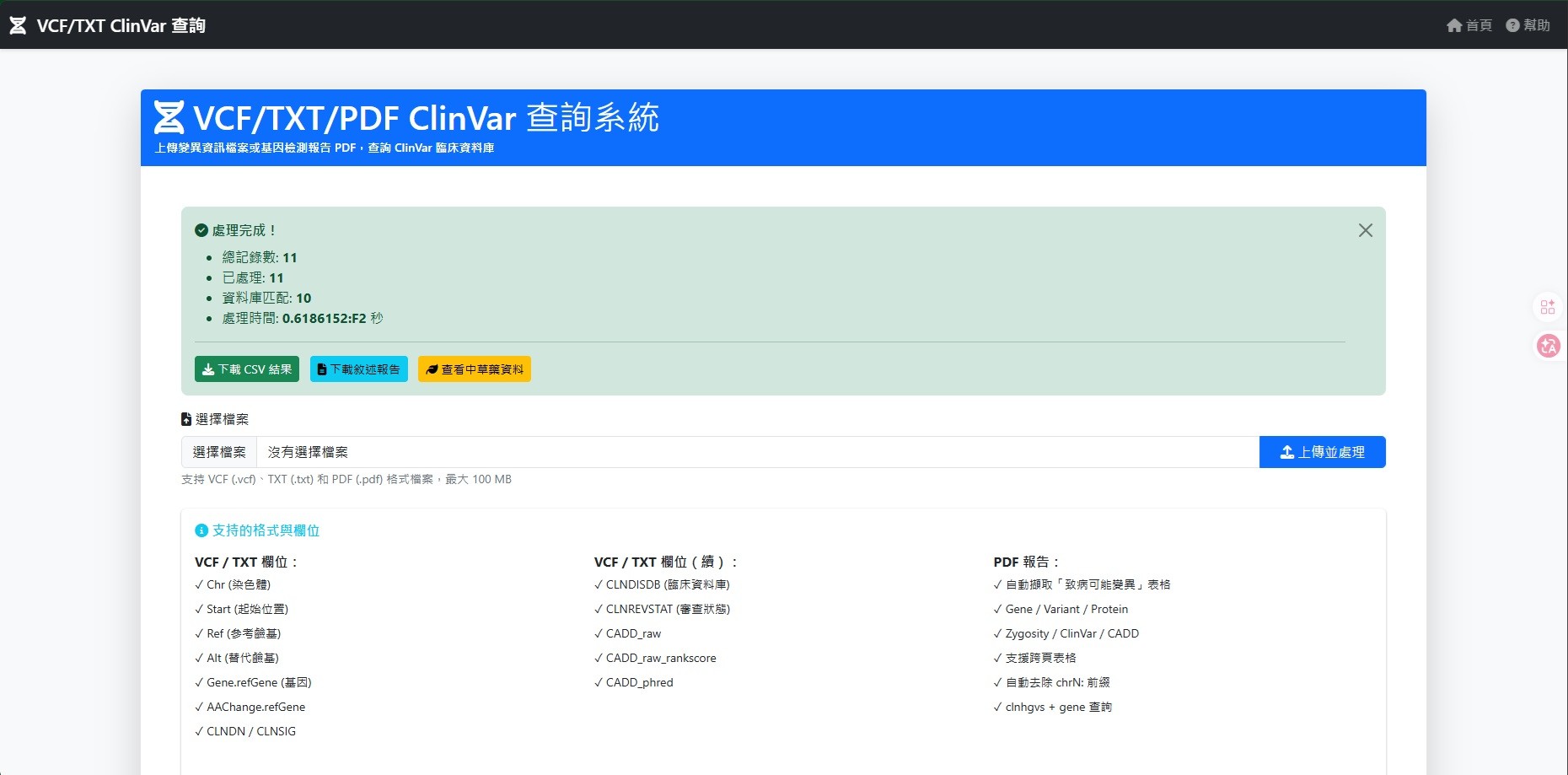Click the pink translate extension icon at right edge
This screenshot has width=1568, height=775.
coord(1549,346)
